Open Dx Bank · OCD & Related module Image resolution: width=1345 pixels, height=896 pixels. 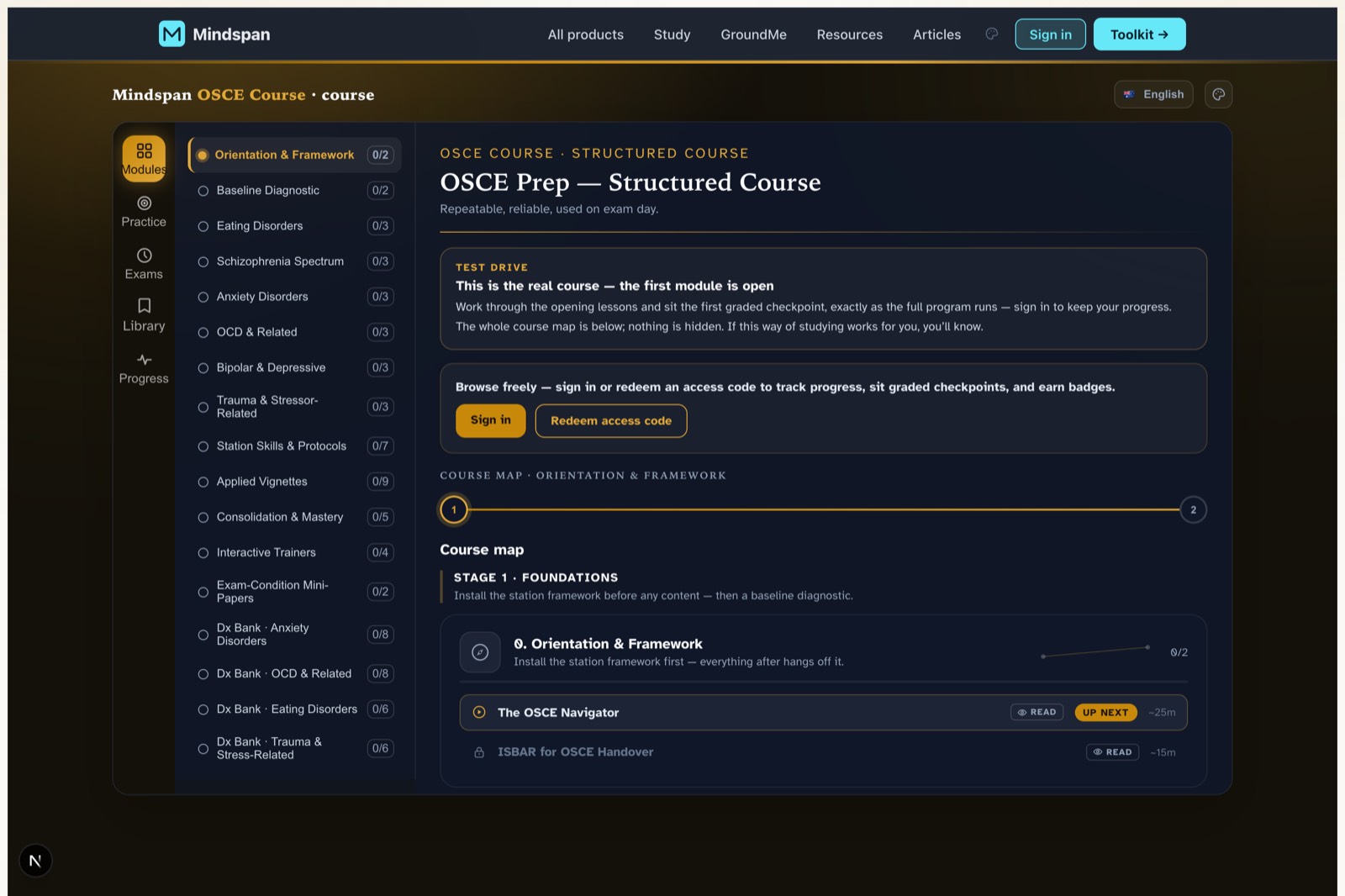point(294,674)
